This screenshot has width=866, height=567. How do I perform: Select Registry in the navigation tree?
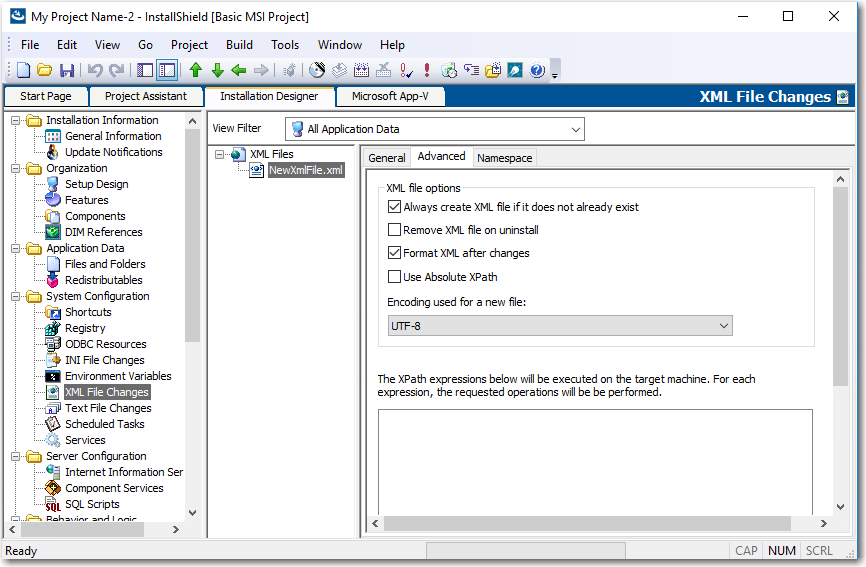(x=85, y=328)
